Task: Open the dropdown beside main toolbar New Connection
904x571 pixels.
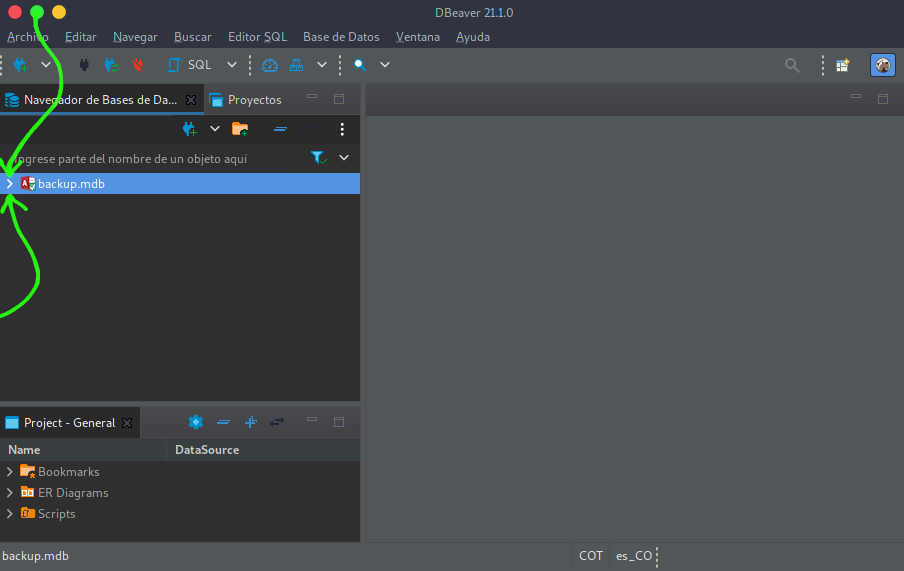Action: pos(46,65)
